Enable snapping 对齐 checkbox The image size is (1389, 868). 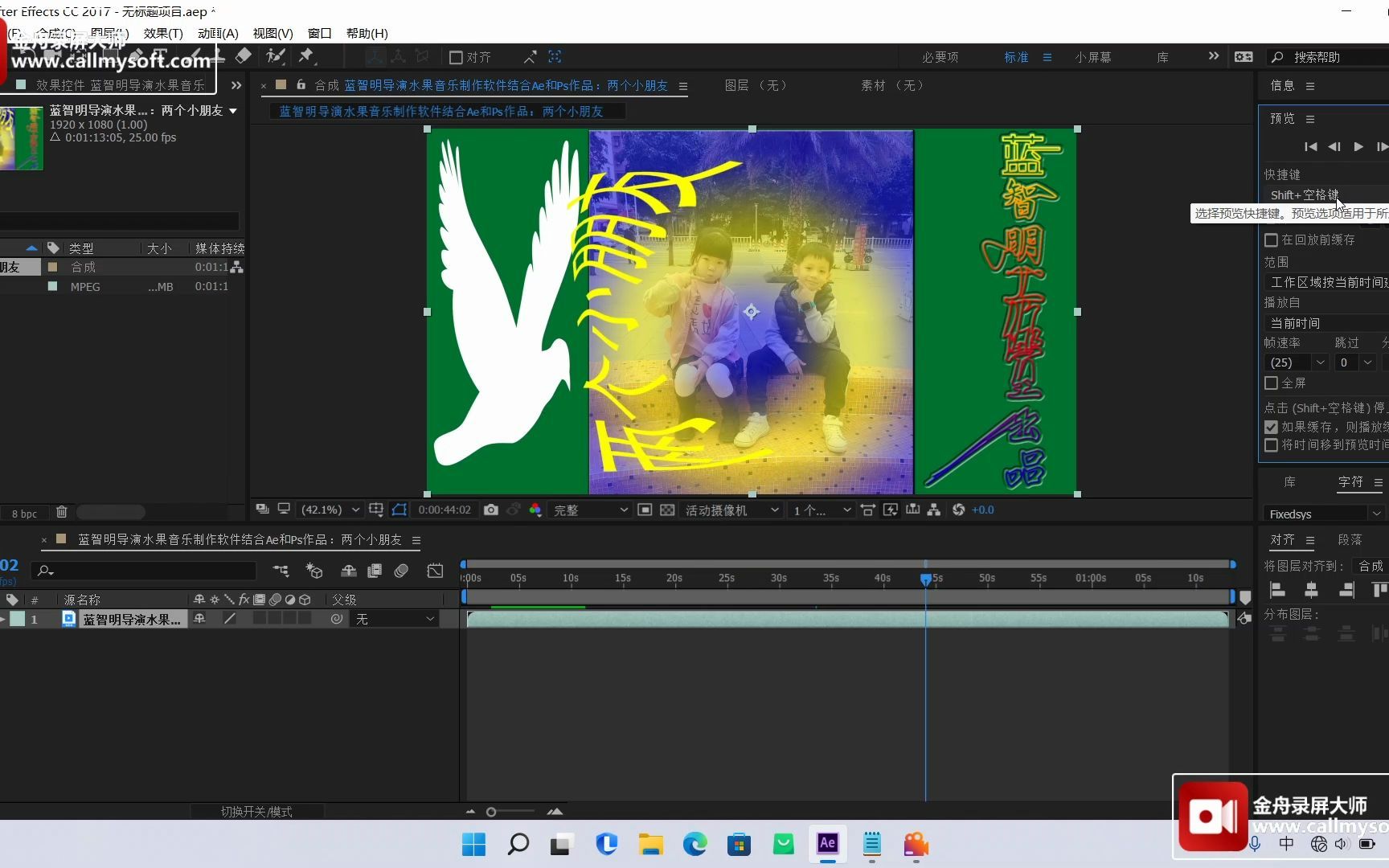[456, 57]
